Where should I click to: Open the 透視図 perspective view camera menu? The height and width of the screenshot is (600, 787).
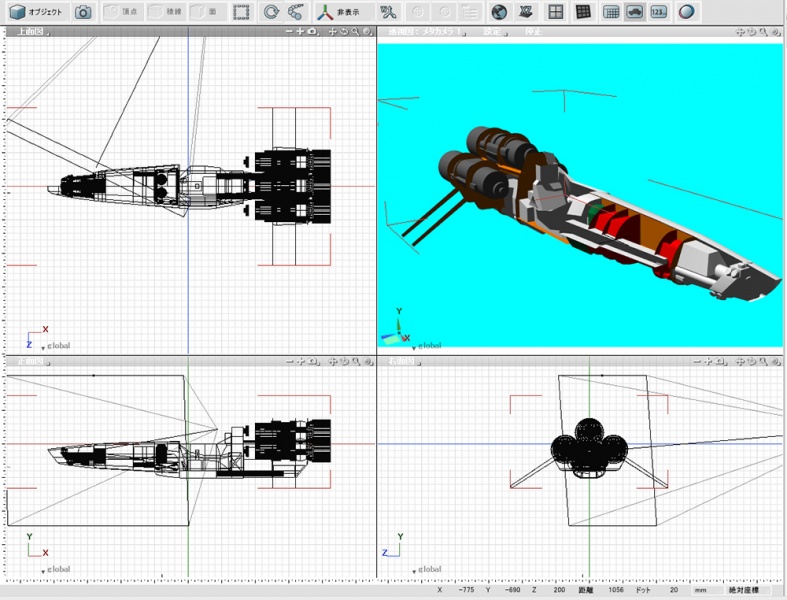427,32
